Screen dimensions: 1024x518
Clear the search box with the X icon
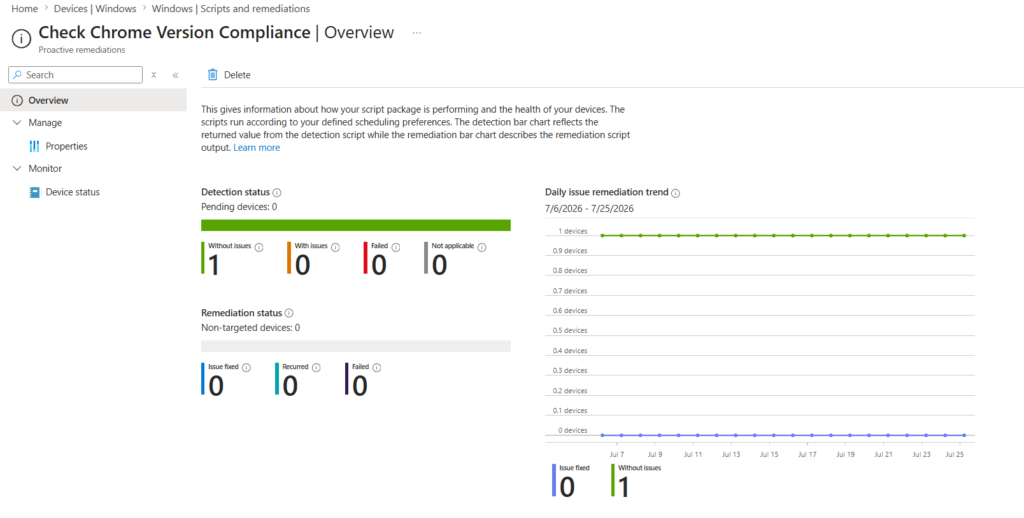click(153, 74)
